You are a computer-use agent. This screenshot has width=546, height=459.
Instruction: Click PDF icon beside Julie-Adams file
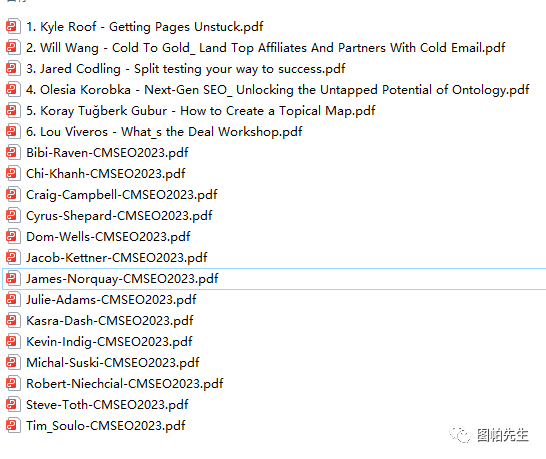click(x=13, y=299)
